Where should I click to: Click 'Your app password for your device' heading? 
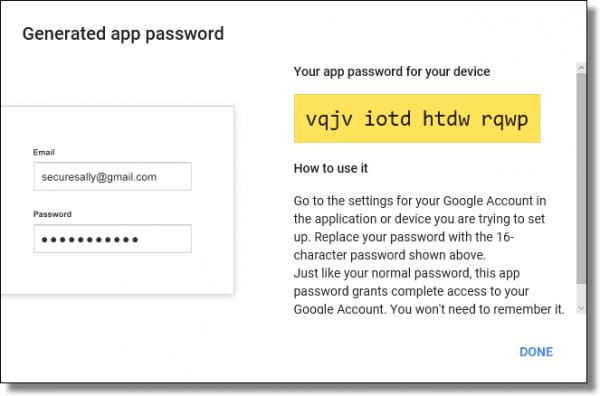click(392, 72)
